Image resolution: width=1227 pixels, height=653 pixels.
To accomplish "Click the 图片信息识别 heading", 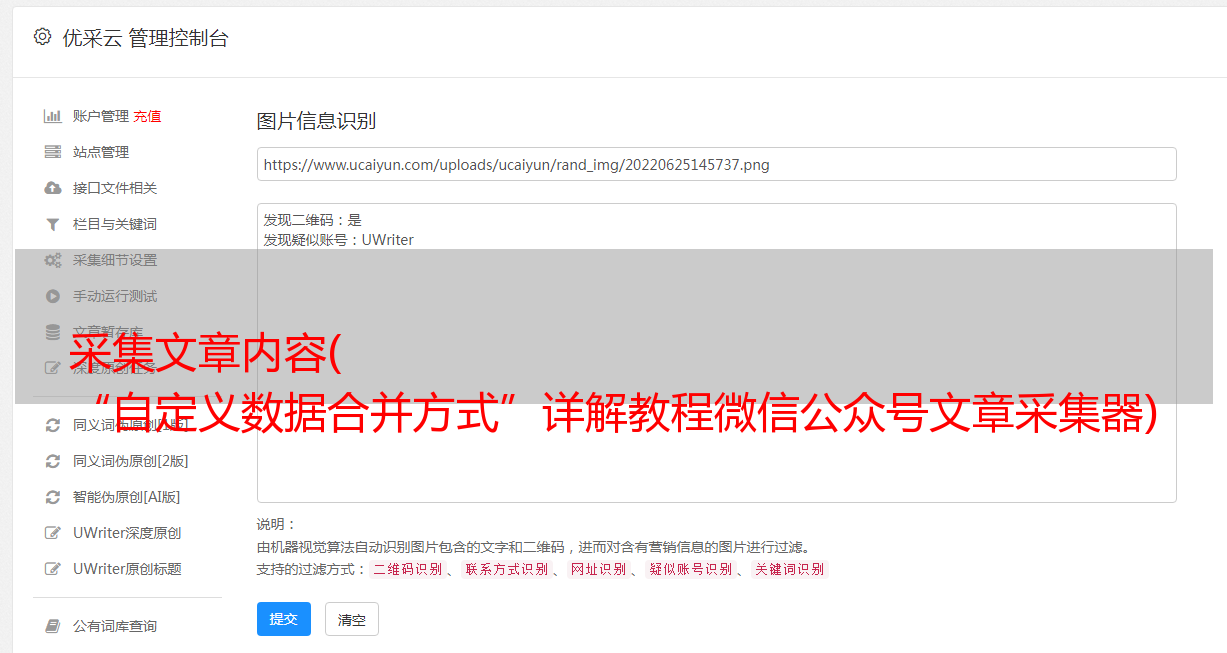I will click(316, 121).
